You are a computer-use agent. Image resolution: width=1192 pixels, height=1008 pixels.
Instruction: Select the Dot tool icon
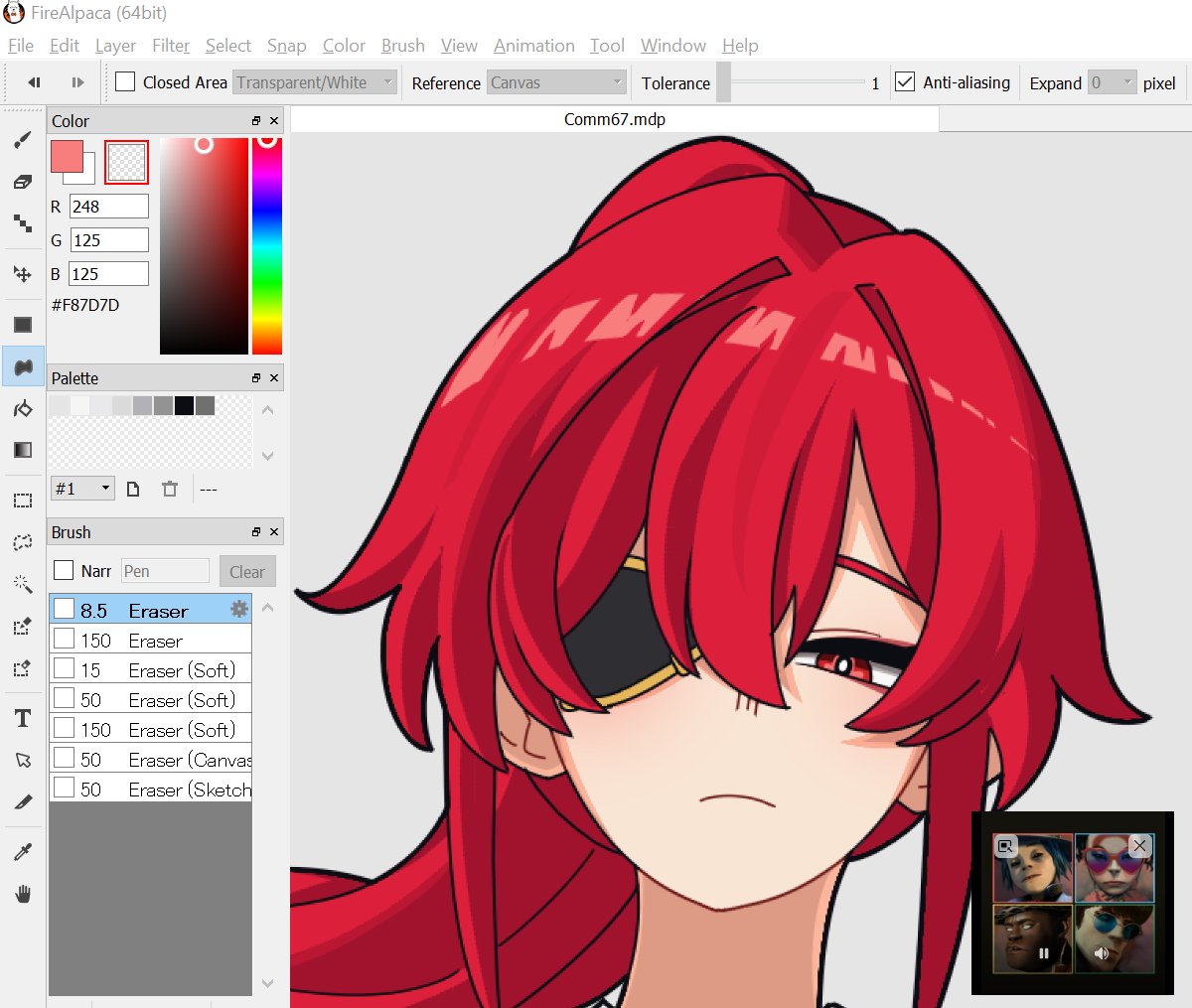(x=23, y=223)
